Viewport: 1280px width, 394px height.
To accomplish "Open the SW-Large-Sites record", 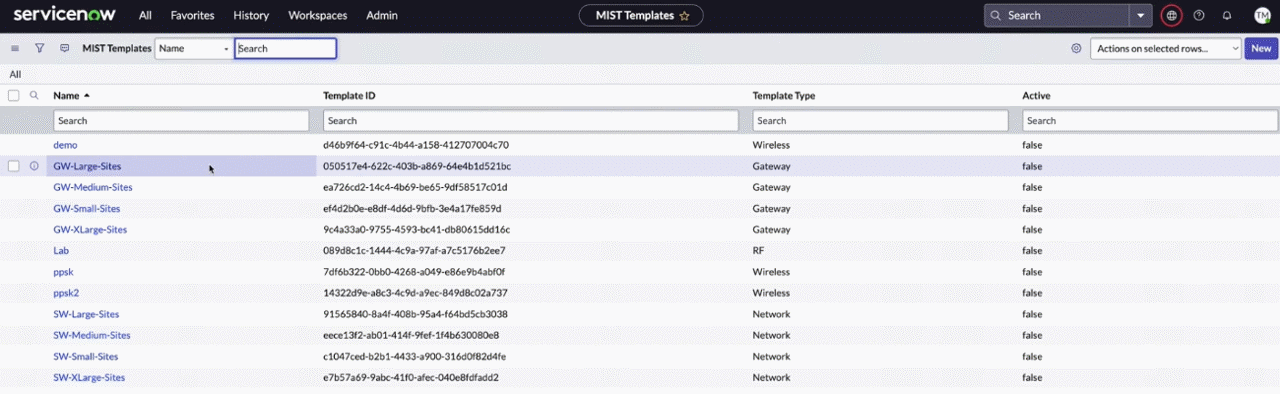I will 86,314.
